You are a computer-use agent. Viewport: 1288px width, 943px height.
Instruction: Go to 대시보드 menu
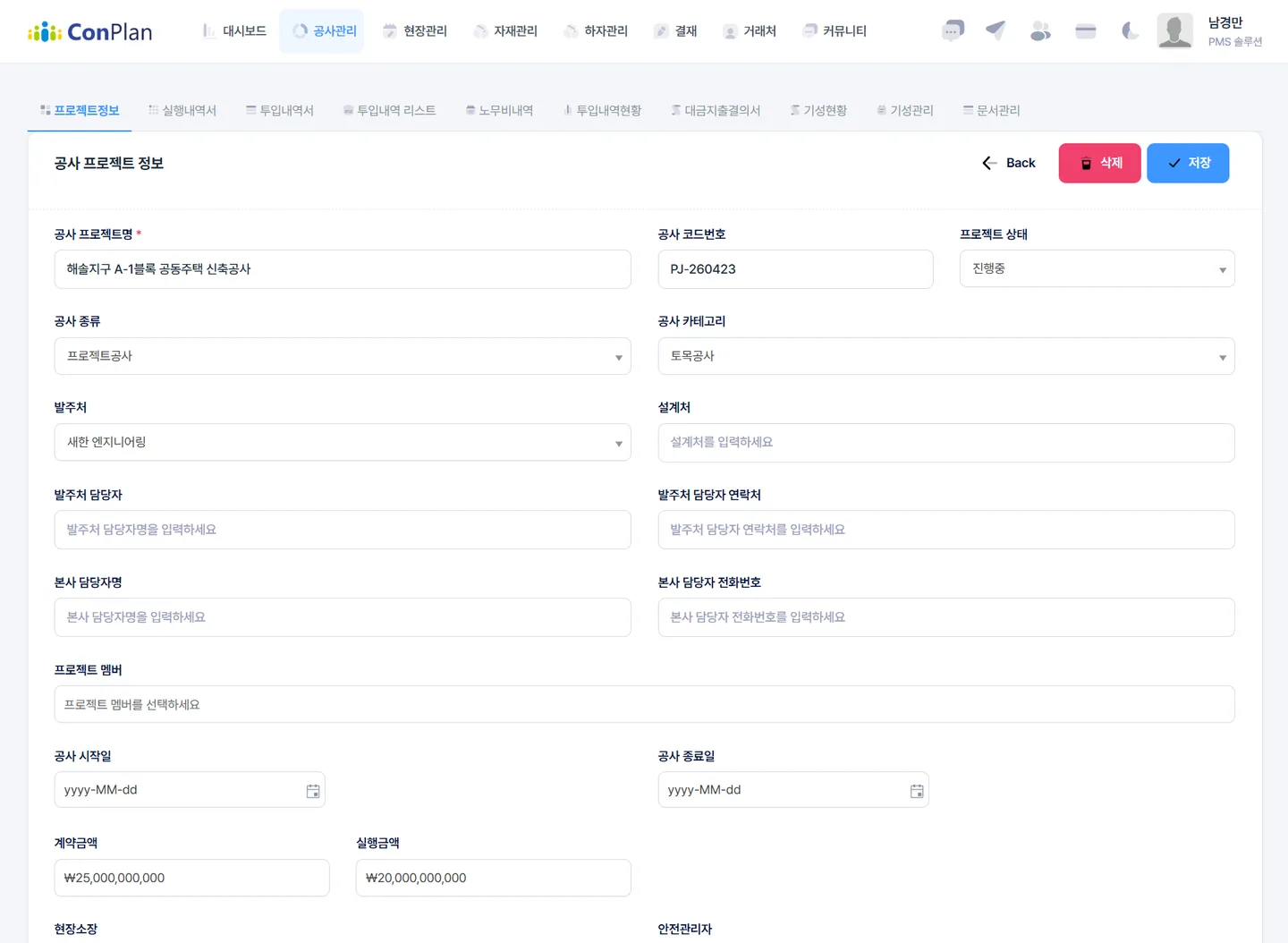pos(234,31)
